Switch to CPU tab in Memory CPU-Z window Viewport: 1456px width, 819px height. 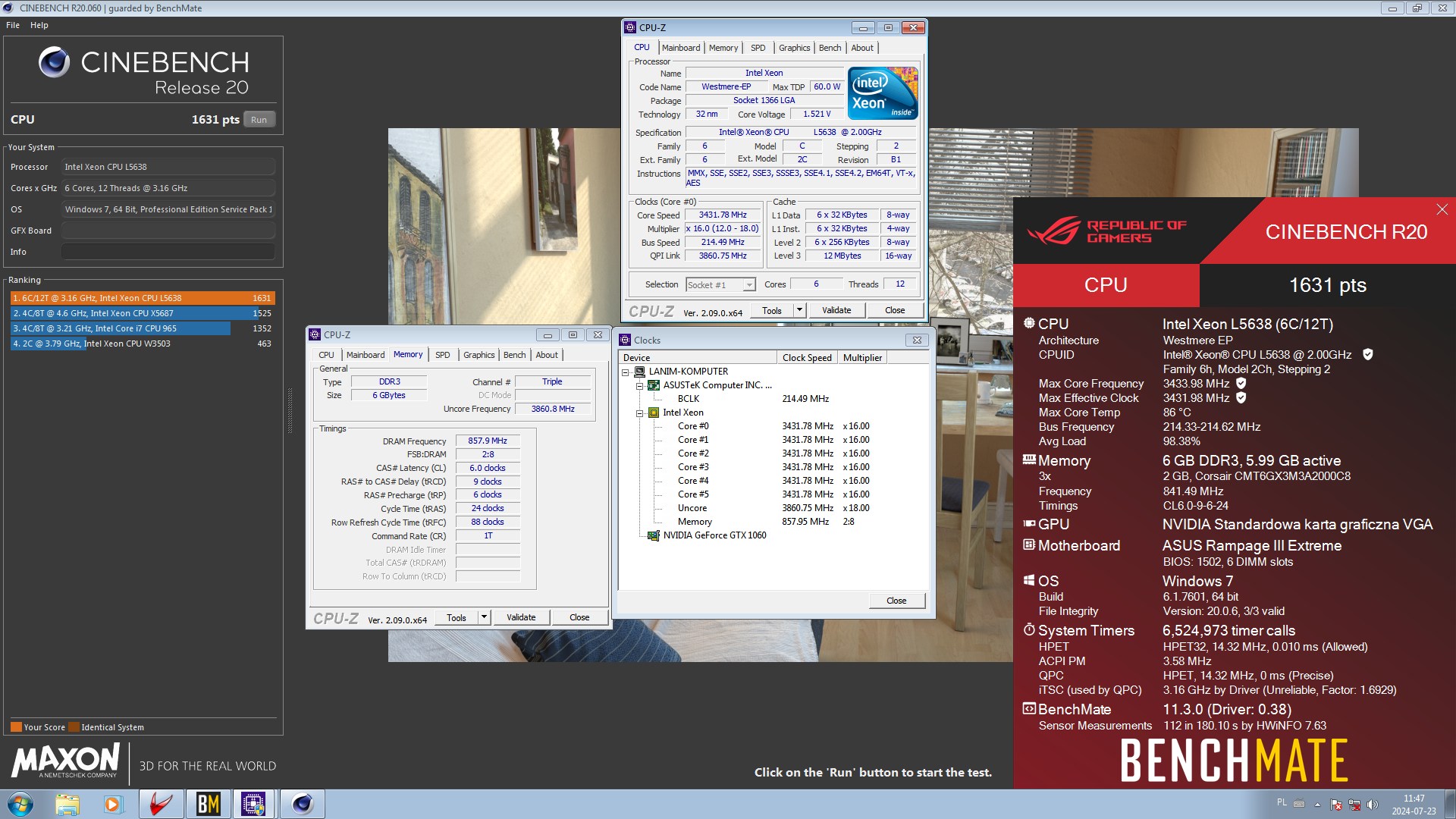[x=326, y=355]
